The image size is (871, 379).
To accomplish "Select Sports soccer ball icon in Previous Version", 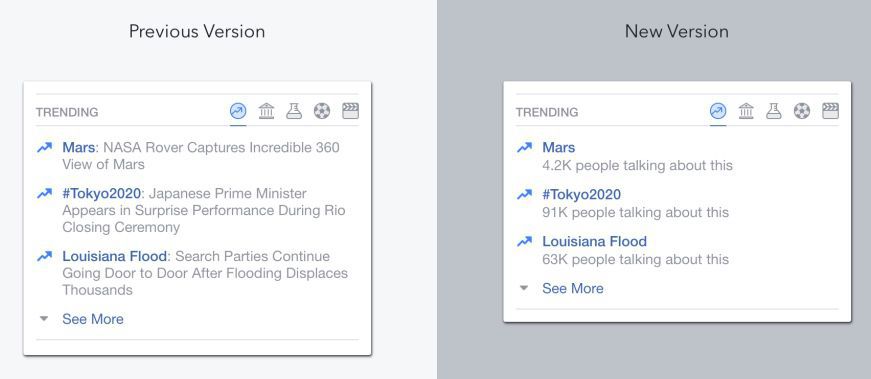I will (x=322, y=111).
